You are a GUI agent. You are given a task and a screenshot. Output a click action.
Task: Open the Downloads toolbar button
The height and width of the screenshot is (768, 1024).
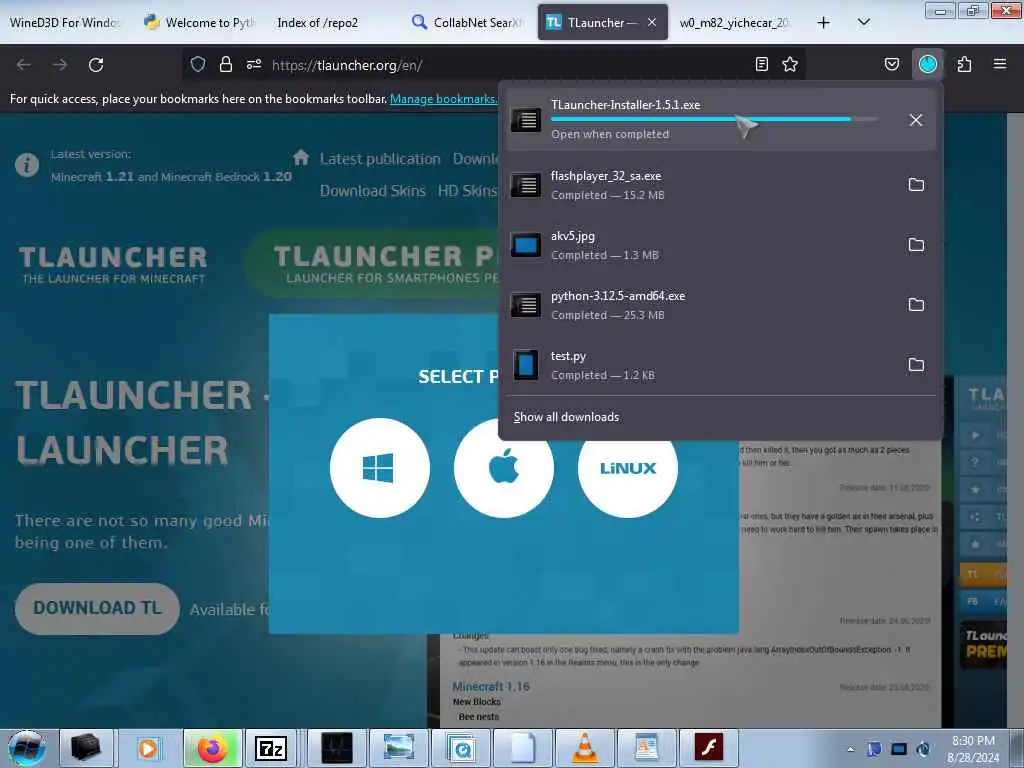[927, 64]
